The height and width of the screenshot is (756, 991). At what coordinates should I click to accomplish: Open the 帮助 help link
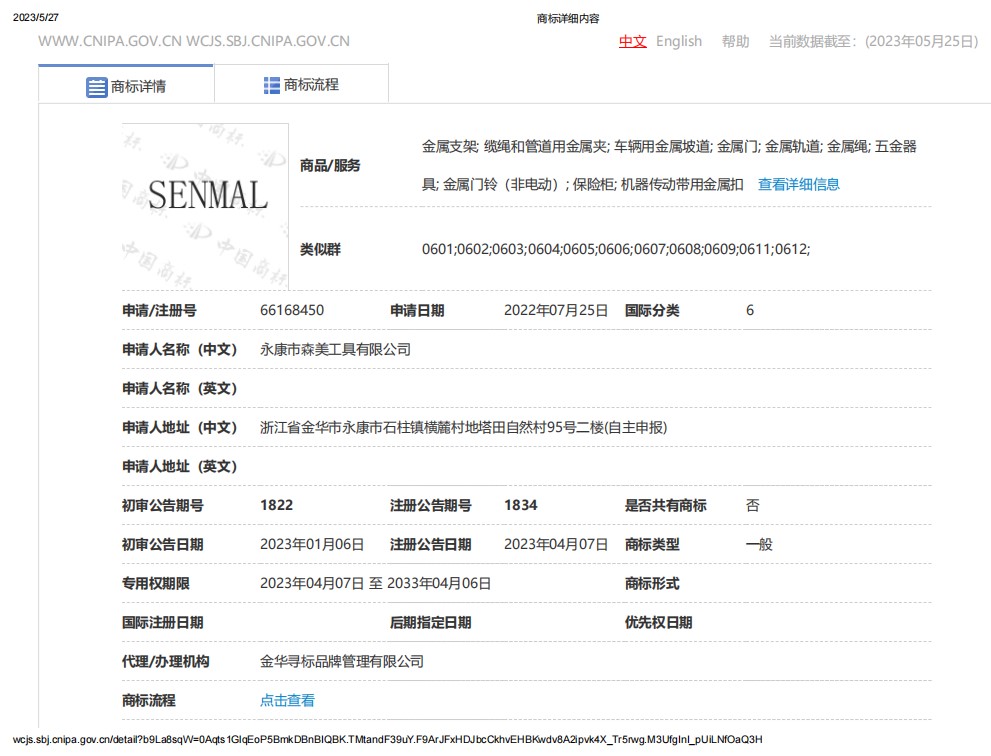click(736, 42)
